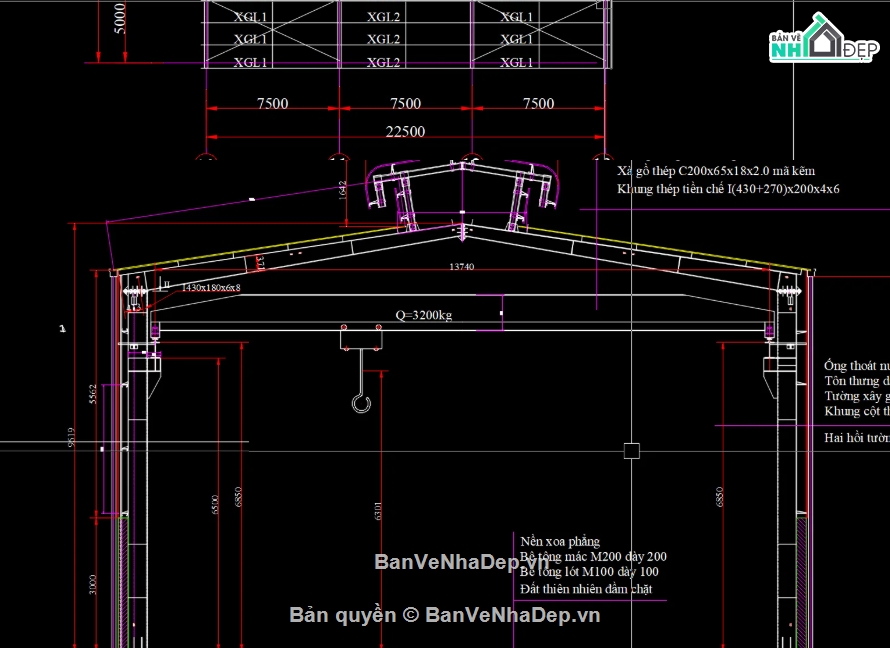Click the 'Khung thép tiền chế' annotation
Screen dimensions: 890x648
point(728,188)
